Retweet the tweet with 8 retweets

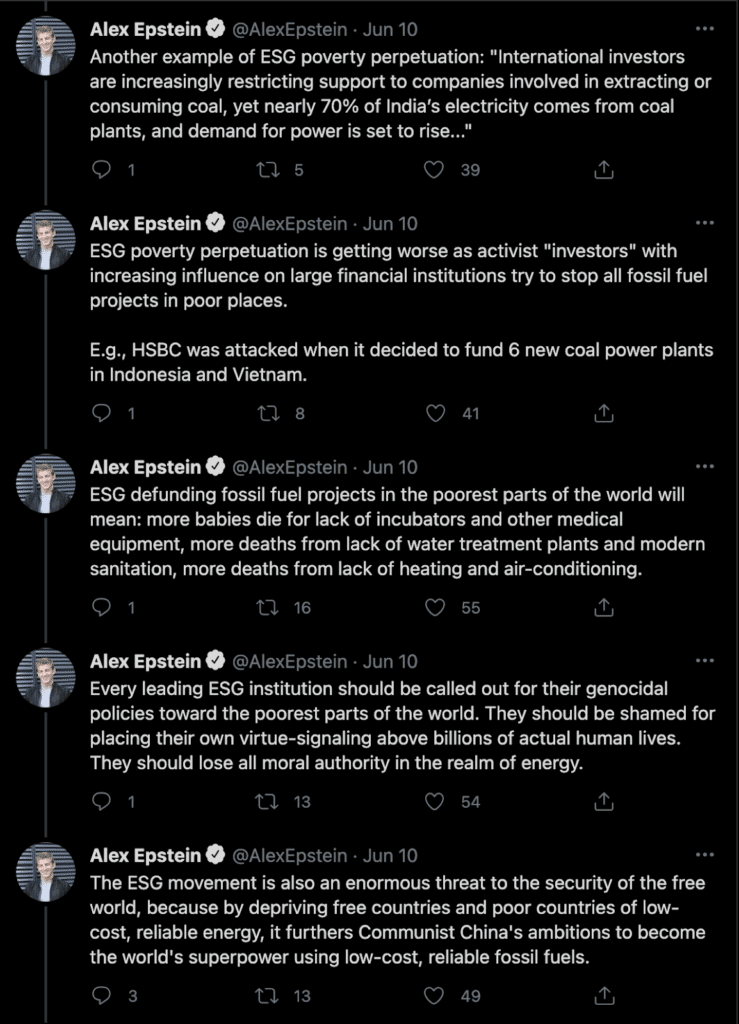[268, 413]
